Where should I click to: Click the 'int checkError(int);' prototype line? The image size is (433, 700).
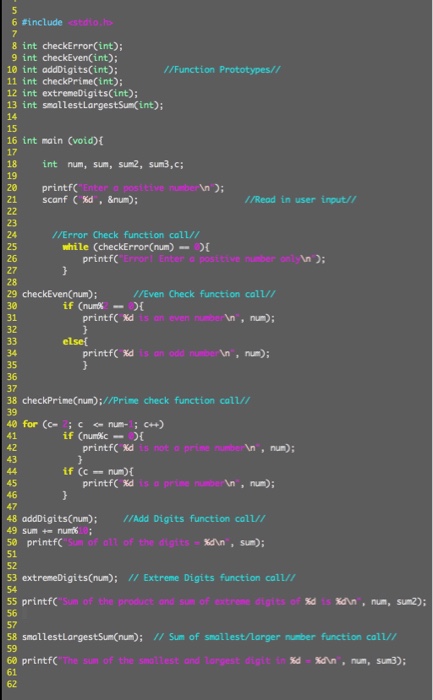[x=72, y=46]
